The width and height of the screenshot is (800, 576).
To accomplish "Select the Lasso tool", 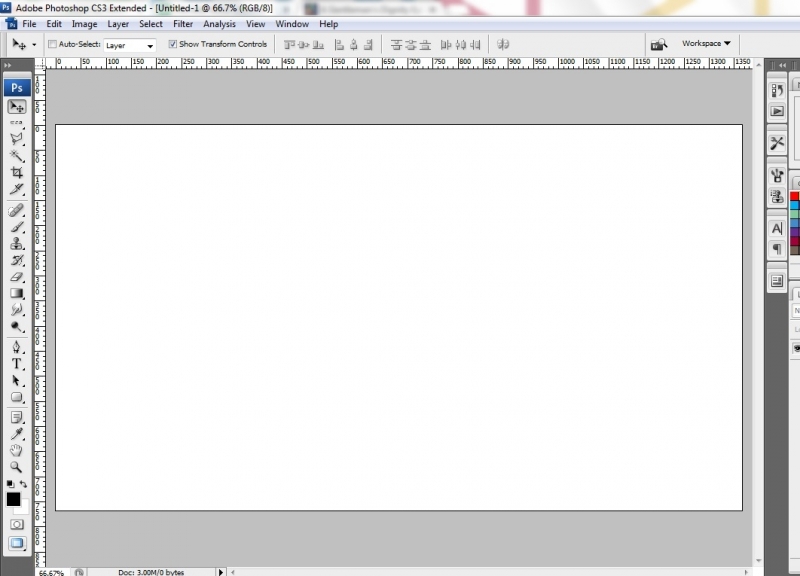I will [17, 139].
